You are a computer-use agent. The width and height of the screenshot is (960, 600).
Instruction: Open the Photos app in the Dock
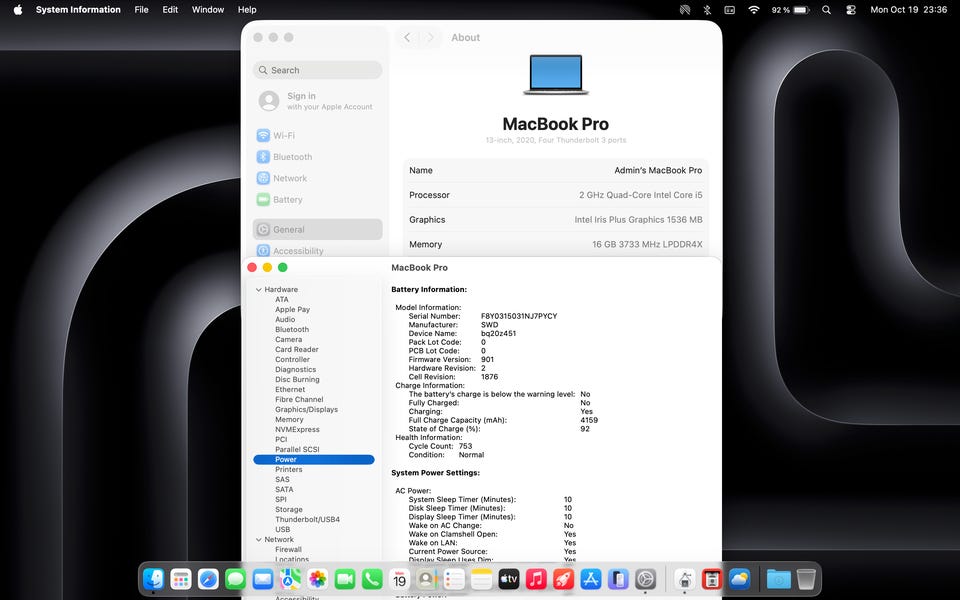(x=317, y=579)
